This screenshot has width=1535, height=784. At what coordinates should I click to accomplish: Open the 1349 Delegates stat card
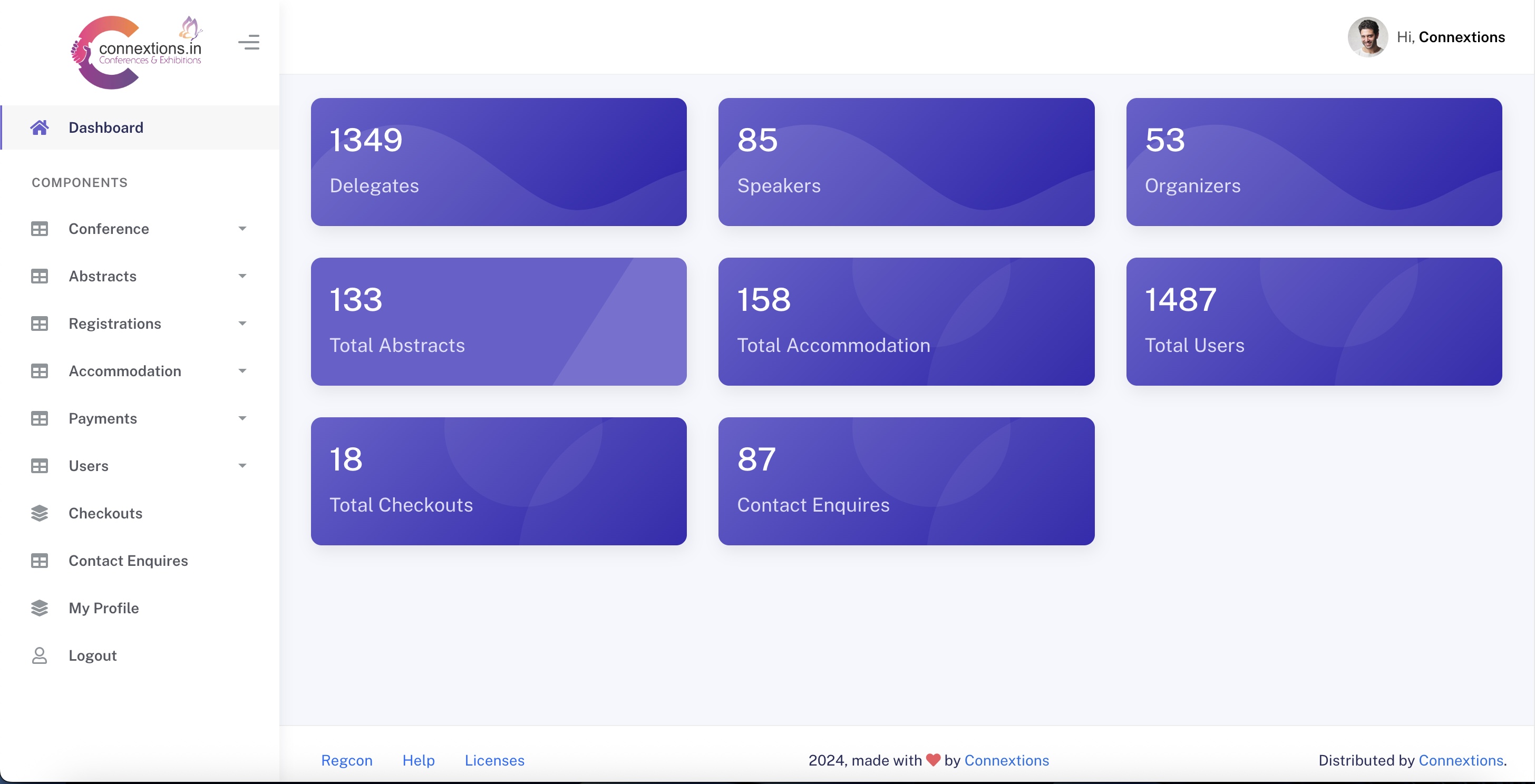tap(498, 161)
